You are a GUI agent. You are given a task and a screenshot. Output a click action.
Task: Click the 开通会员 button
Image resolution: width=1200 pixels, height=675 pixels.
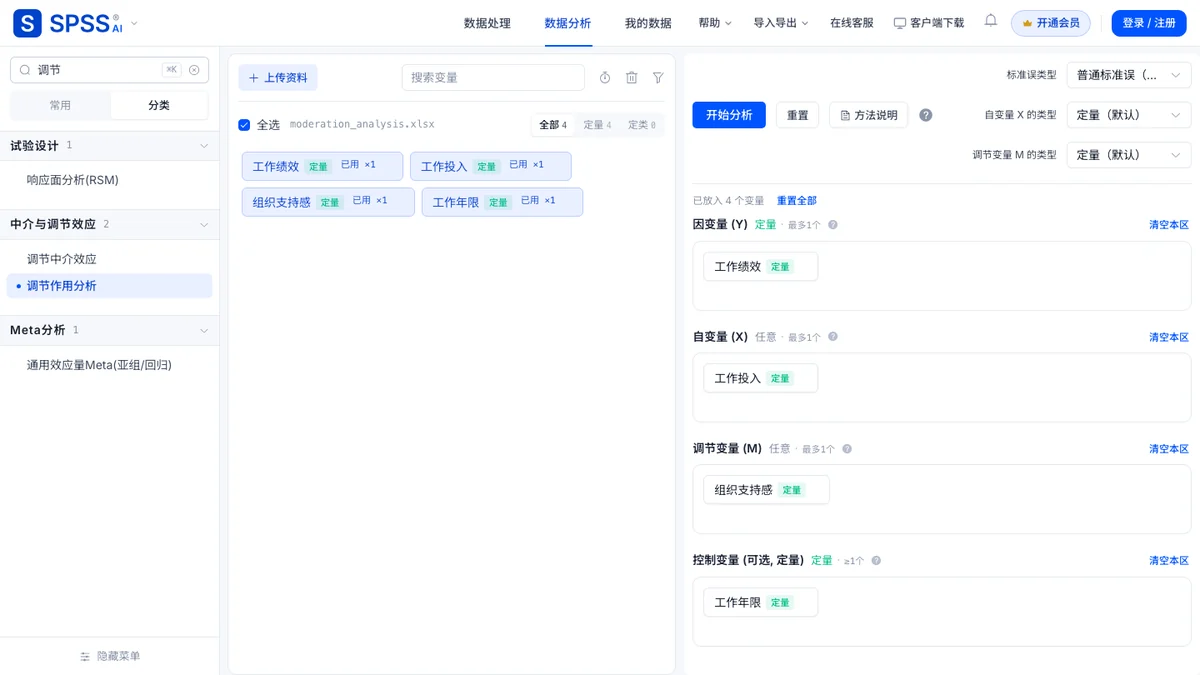[x=1051, y=23]
